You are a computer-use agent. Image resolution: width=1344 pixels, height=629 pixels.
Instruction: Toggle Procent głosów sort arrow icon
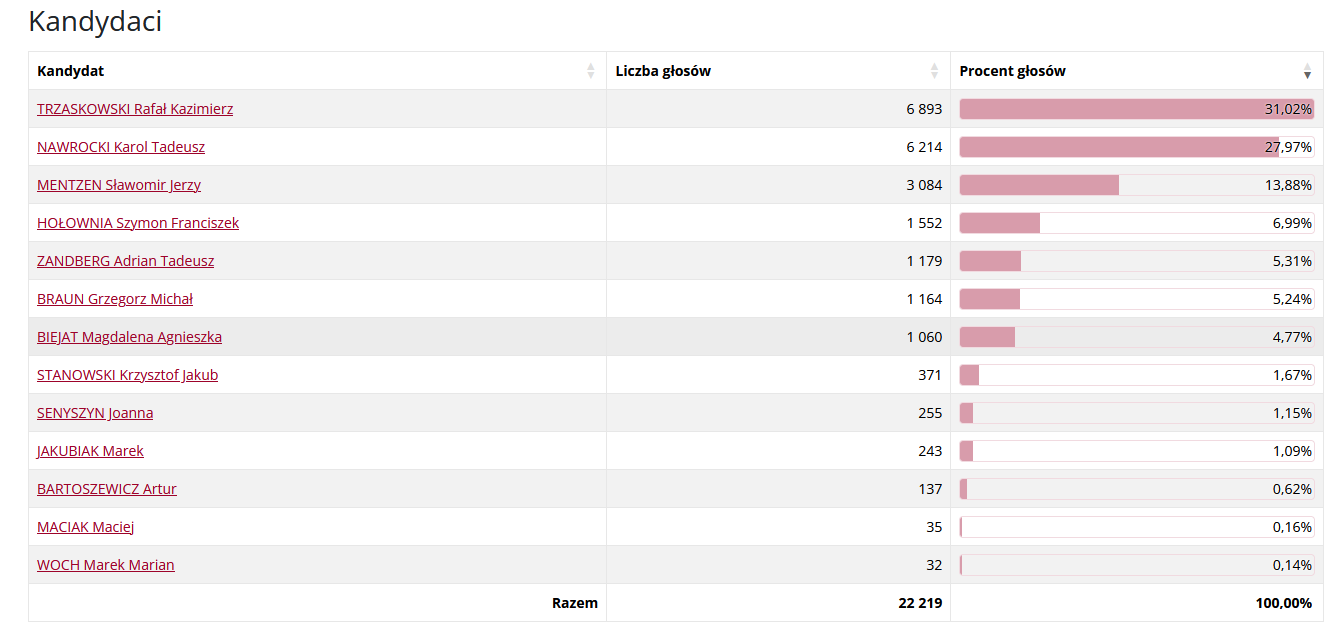(x=1307, y=71)
